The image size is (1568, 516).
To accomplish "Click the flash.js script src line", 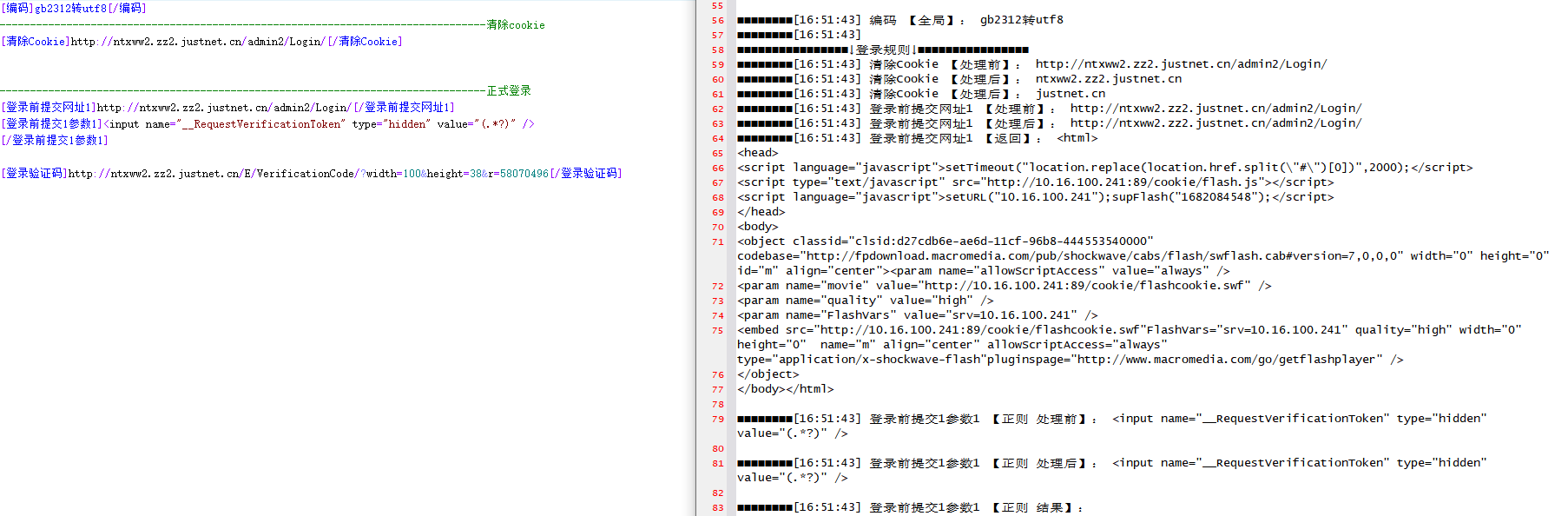I will 1035,182.
